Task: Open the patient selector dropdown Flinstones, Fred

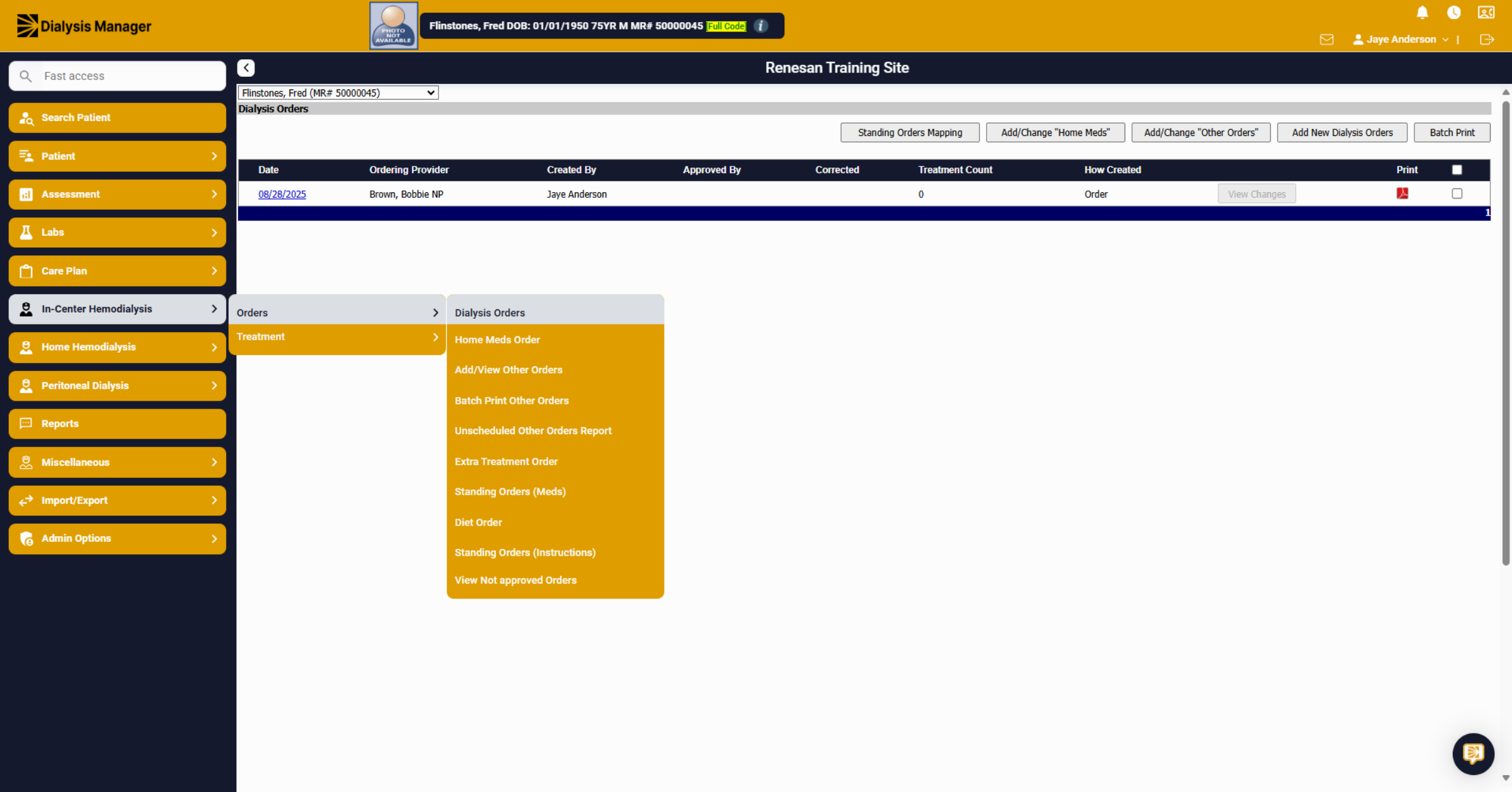Action: [x=338, y=93]
